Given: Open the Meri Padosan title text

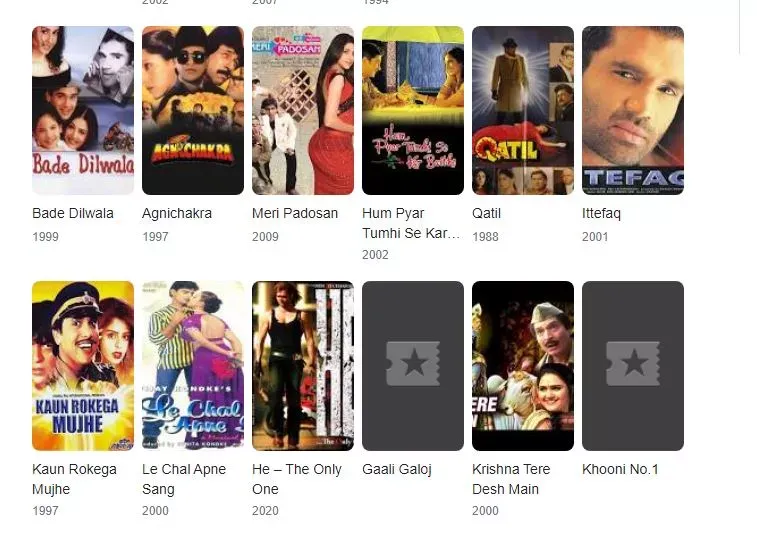Looking at the screenshot, I should [x=295, y=213].
